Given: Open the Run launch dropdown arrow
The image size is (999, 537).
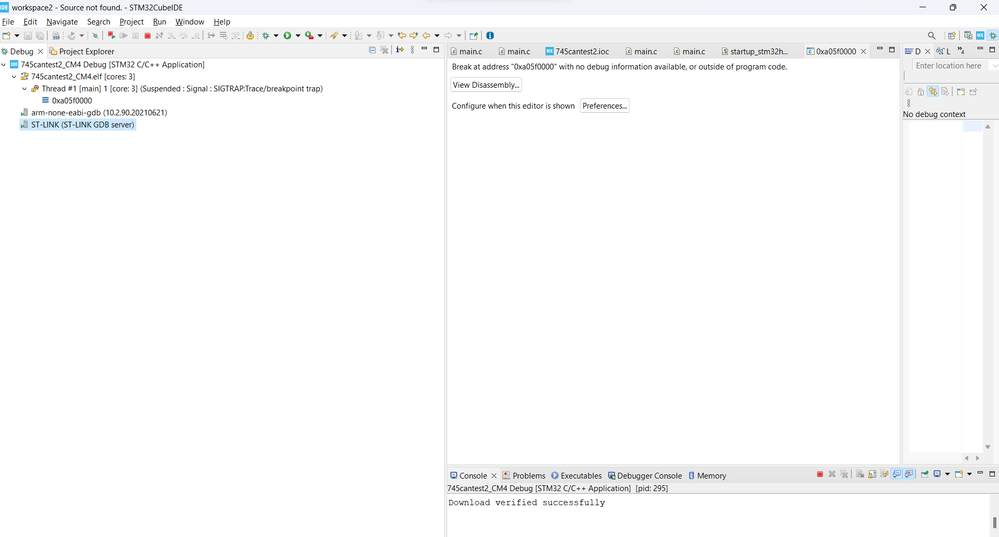Looking at the screenshot, I should pyautogui.click(x=298, y=36).
